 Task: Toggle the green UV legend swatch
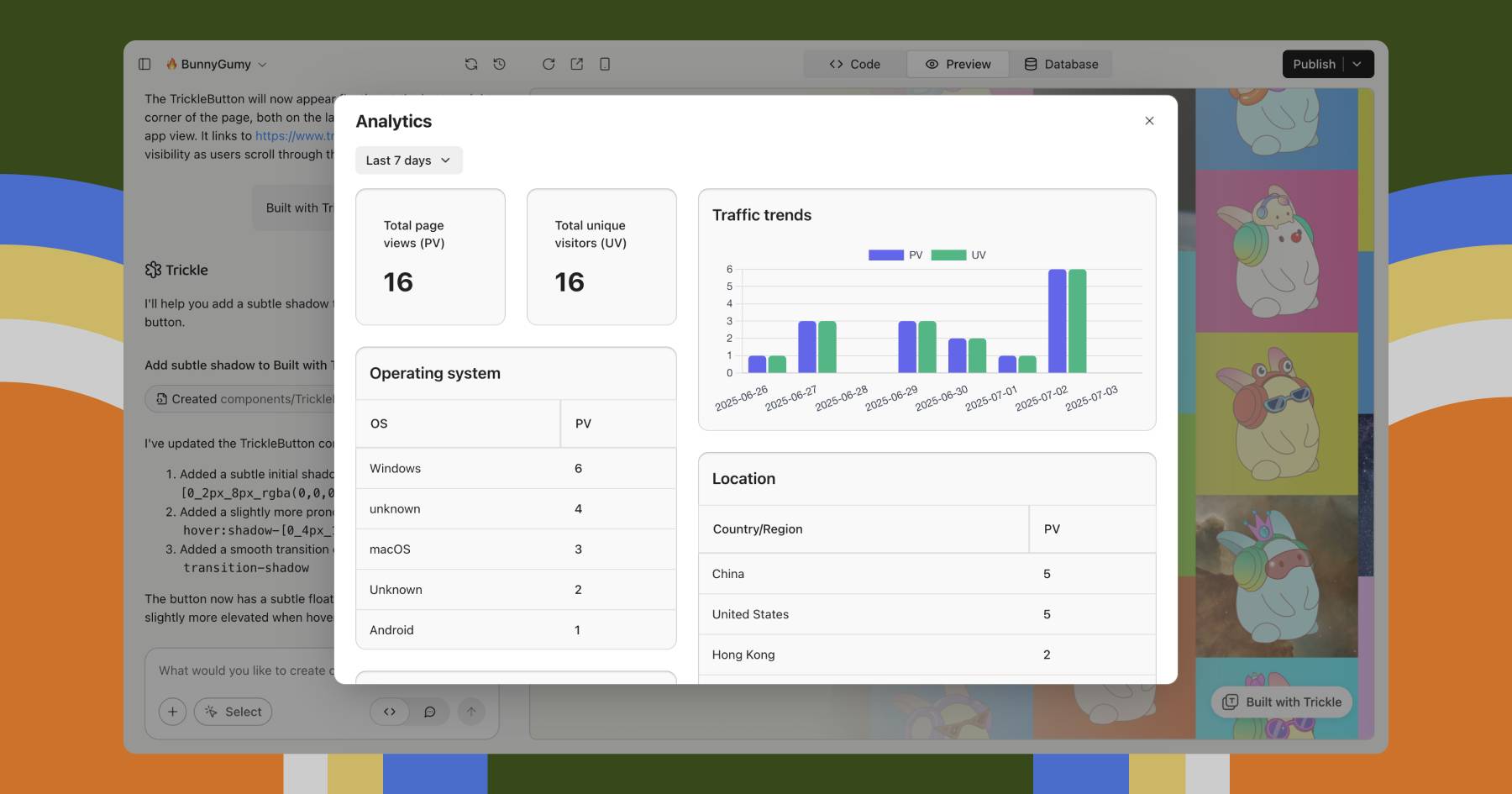pyautogui.click(x=948, y=255)
